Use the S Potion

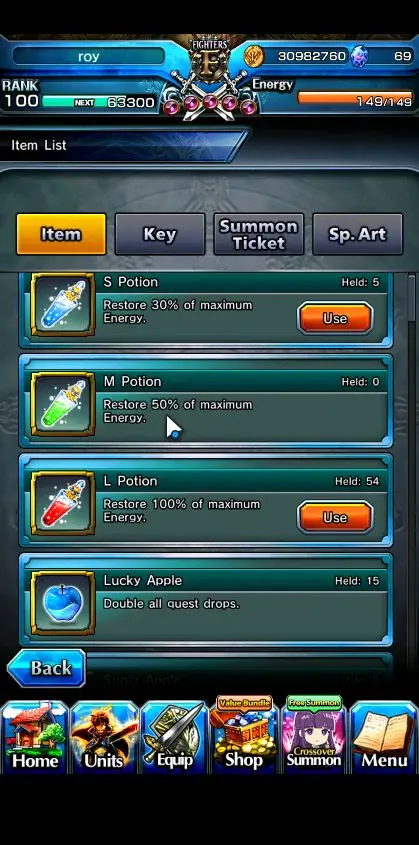335,318
